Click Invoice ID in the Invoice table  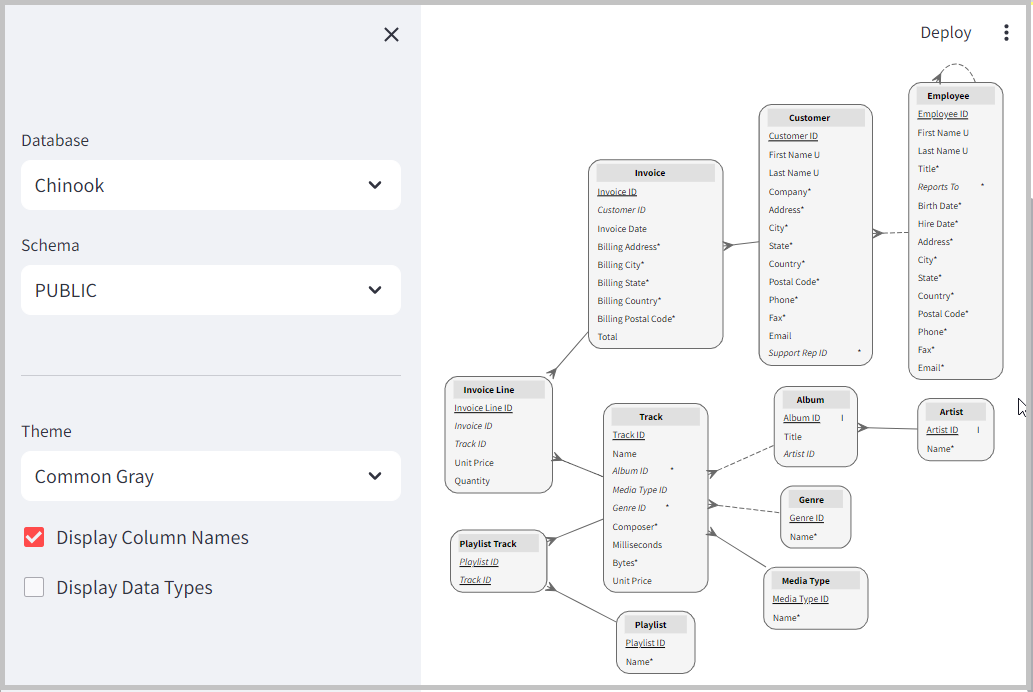(x=617, y=191)
